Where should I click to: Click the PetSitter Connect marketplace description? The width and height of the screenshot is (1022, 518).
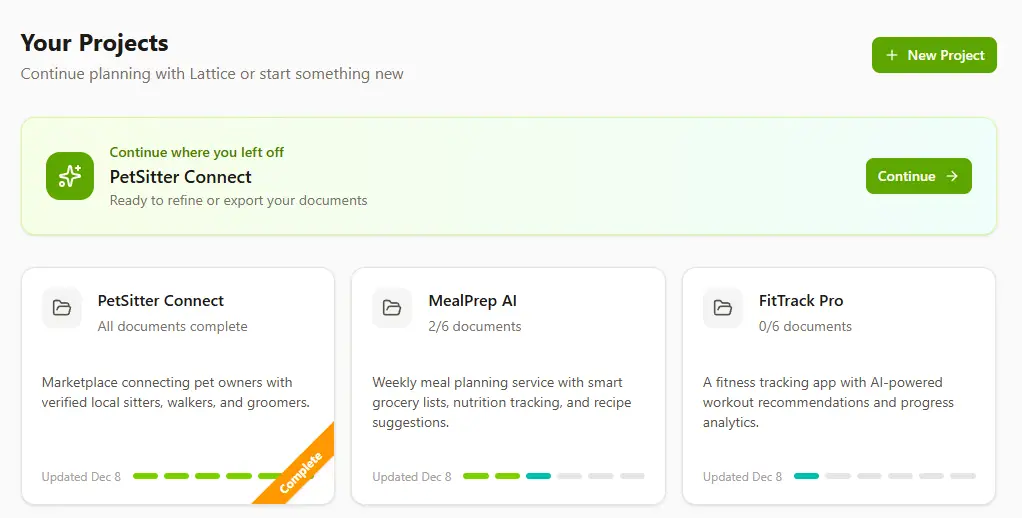pos(176,392)
